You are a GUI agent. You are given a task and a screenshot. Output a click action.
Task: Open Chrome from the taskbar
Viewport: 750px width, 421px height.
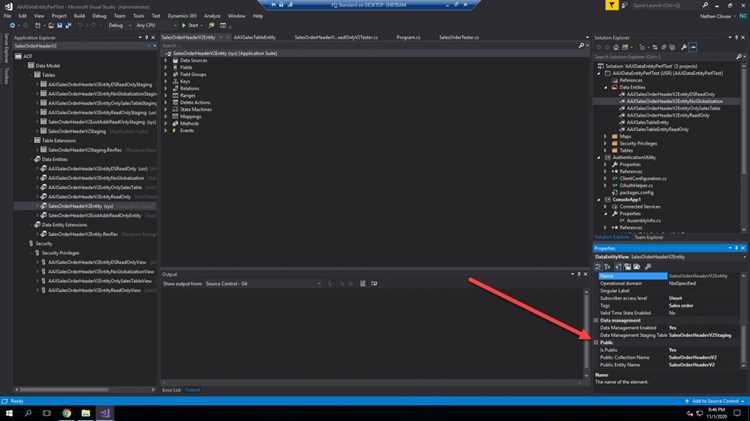66,413
